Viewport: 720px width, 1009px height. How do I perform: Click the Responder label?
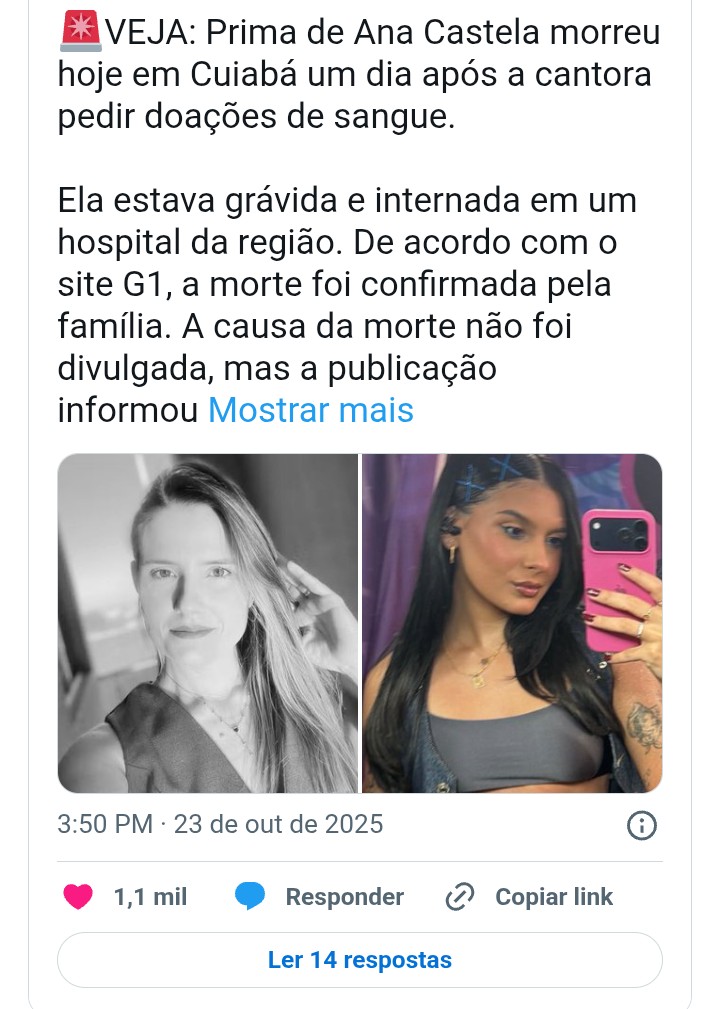tap(344, 896)
